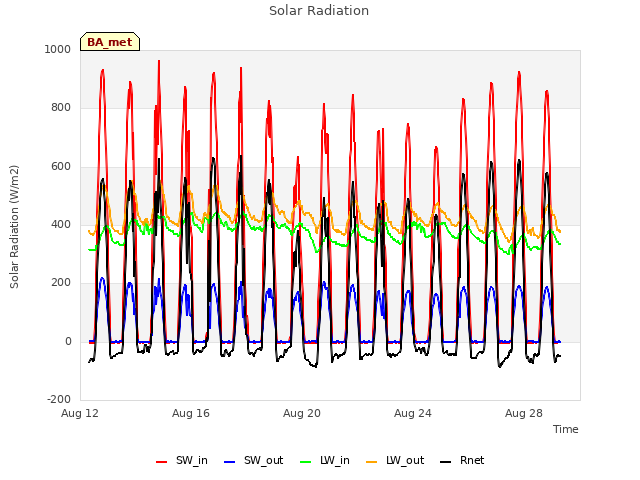Click the orange LW_out legend color marker
Image resolution: width=640 pixels, height=480 pixels.
(x=372, y=462)
